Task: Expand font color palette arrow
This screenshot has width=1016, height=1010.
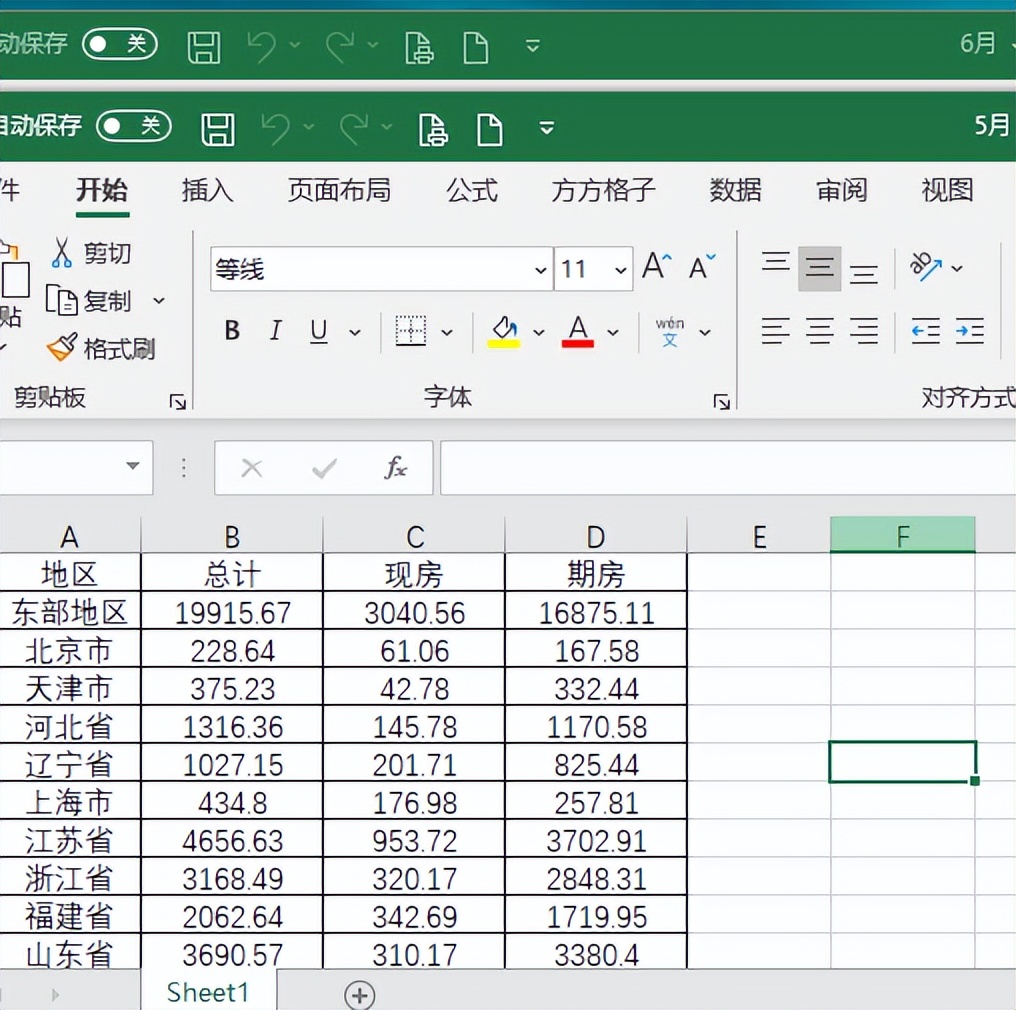Action: pos(612,332)
